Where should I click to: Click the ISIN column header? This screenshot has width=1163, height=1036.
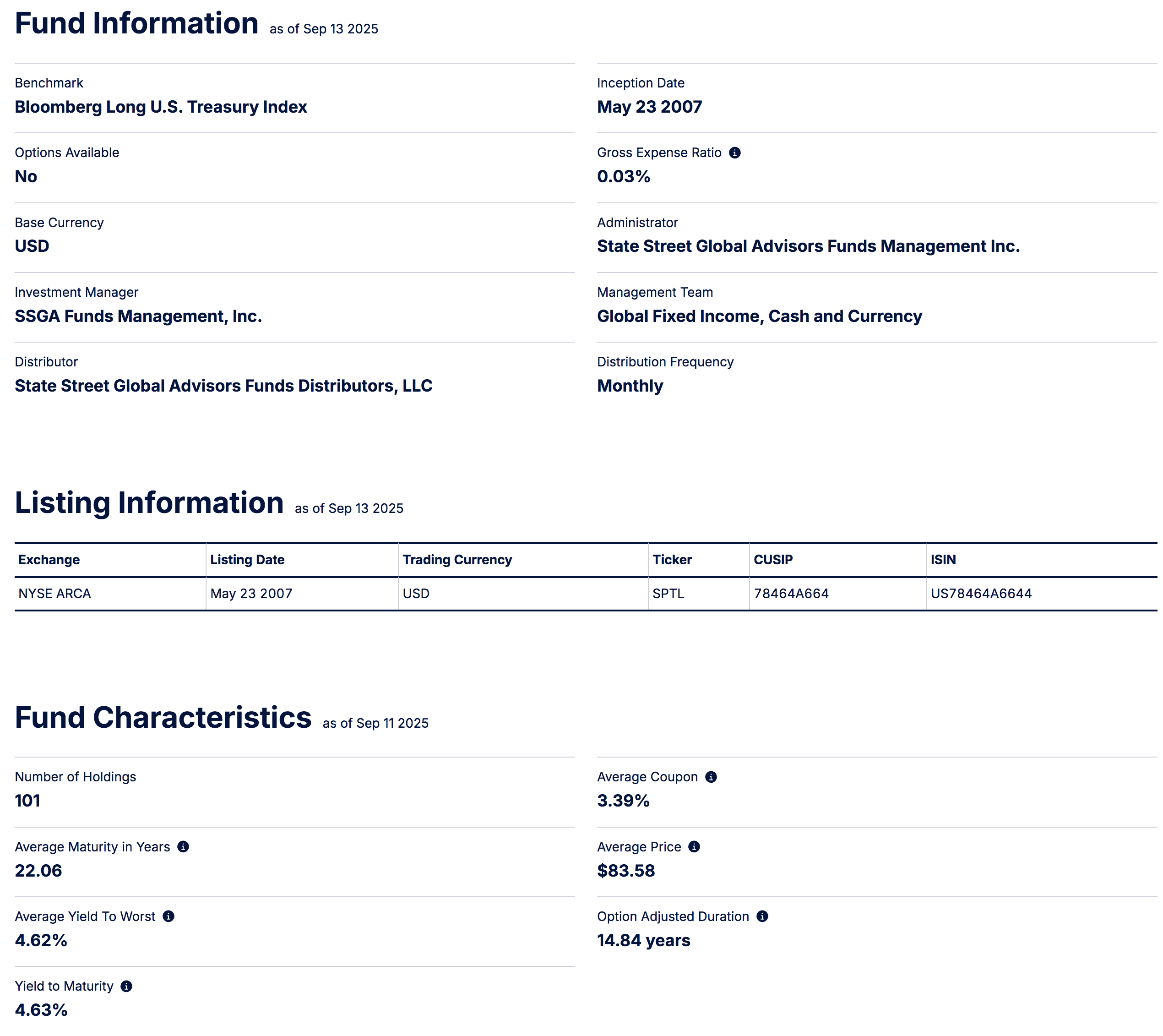(943, 560)
